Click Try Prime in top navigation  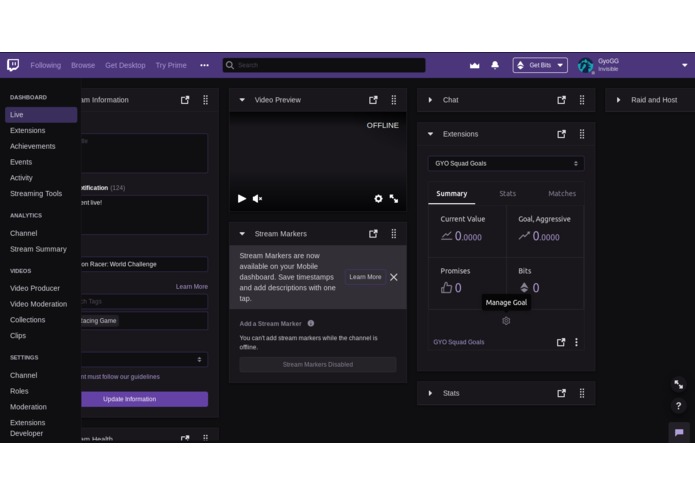pos(171,65)
